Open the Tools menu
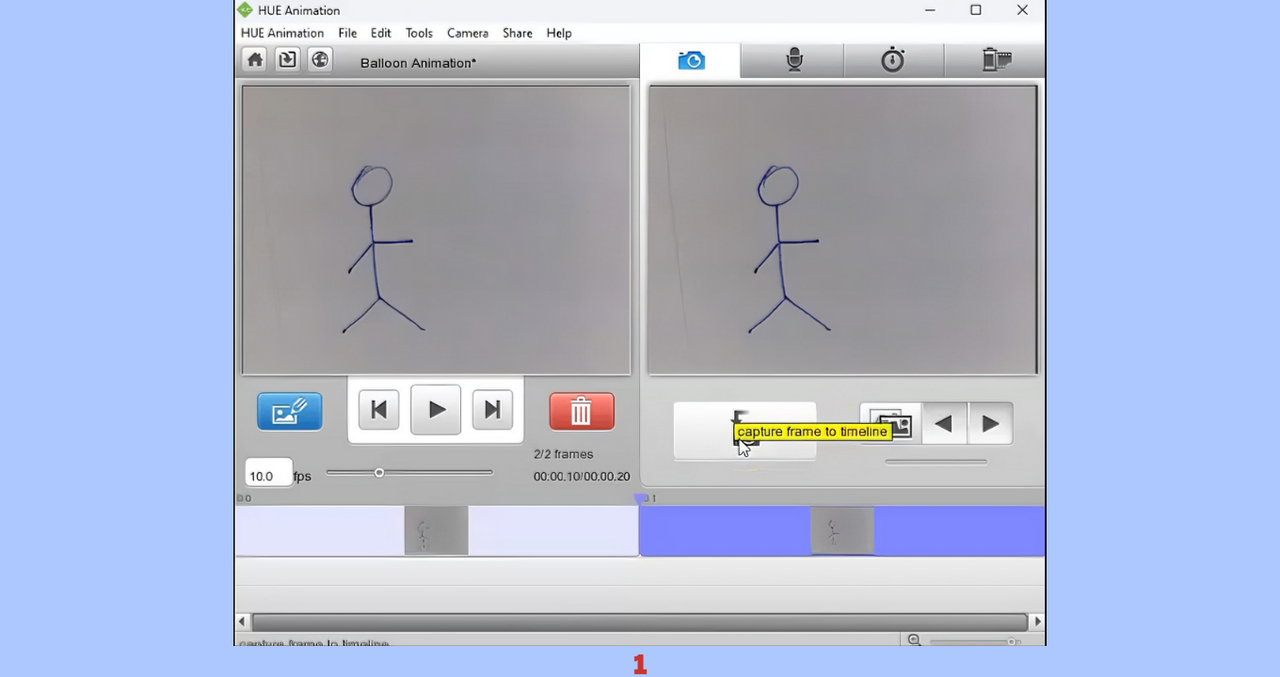1280x677 pixels. (x=419, y=33)
